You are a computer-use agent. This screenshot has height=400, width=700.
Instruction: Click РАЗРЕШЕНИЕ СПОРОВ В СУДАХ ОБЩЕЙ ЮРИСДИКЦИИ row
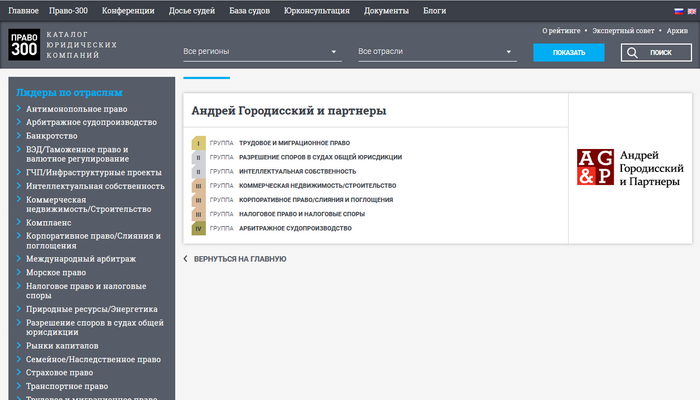click(x=321, y=158)
